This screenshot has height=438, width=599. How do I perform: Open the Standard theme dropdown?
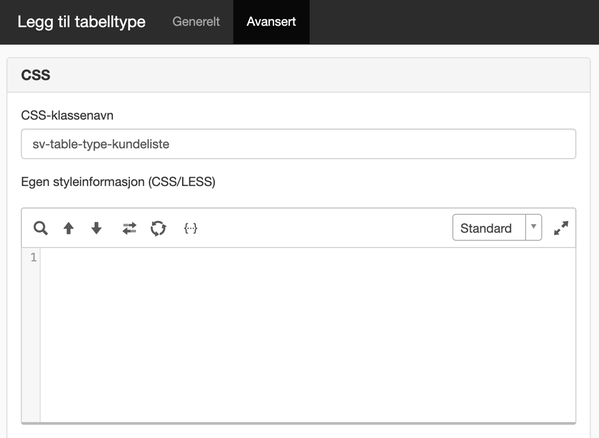tap(497, 228)
